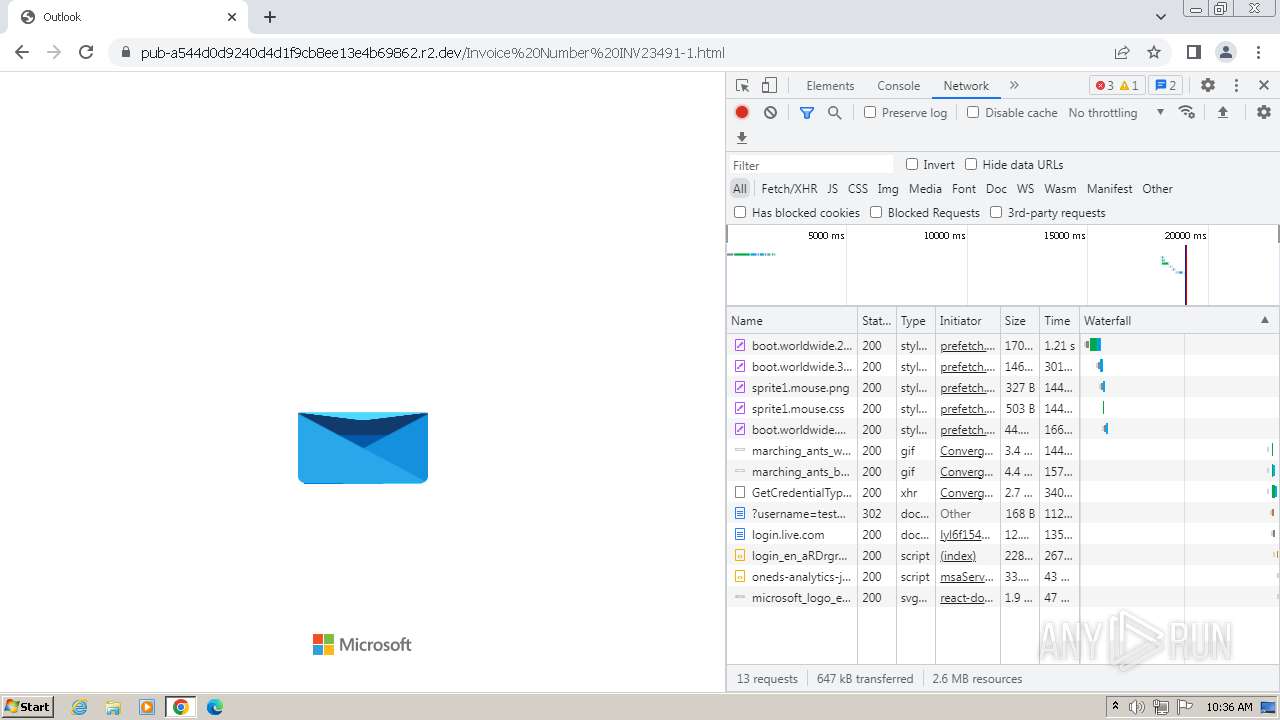Select the Network tab

(x=966, y=86)
